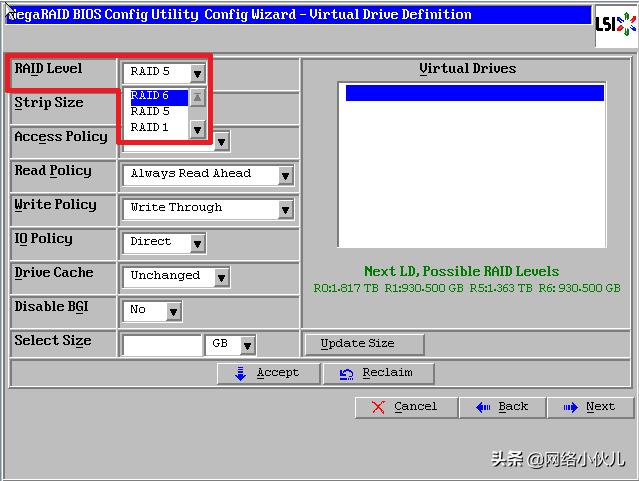The width and height of the screenshot is (639, 481).
Task: Click the Reclaim button
Action: click(x=379, y=373)
